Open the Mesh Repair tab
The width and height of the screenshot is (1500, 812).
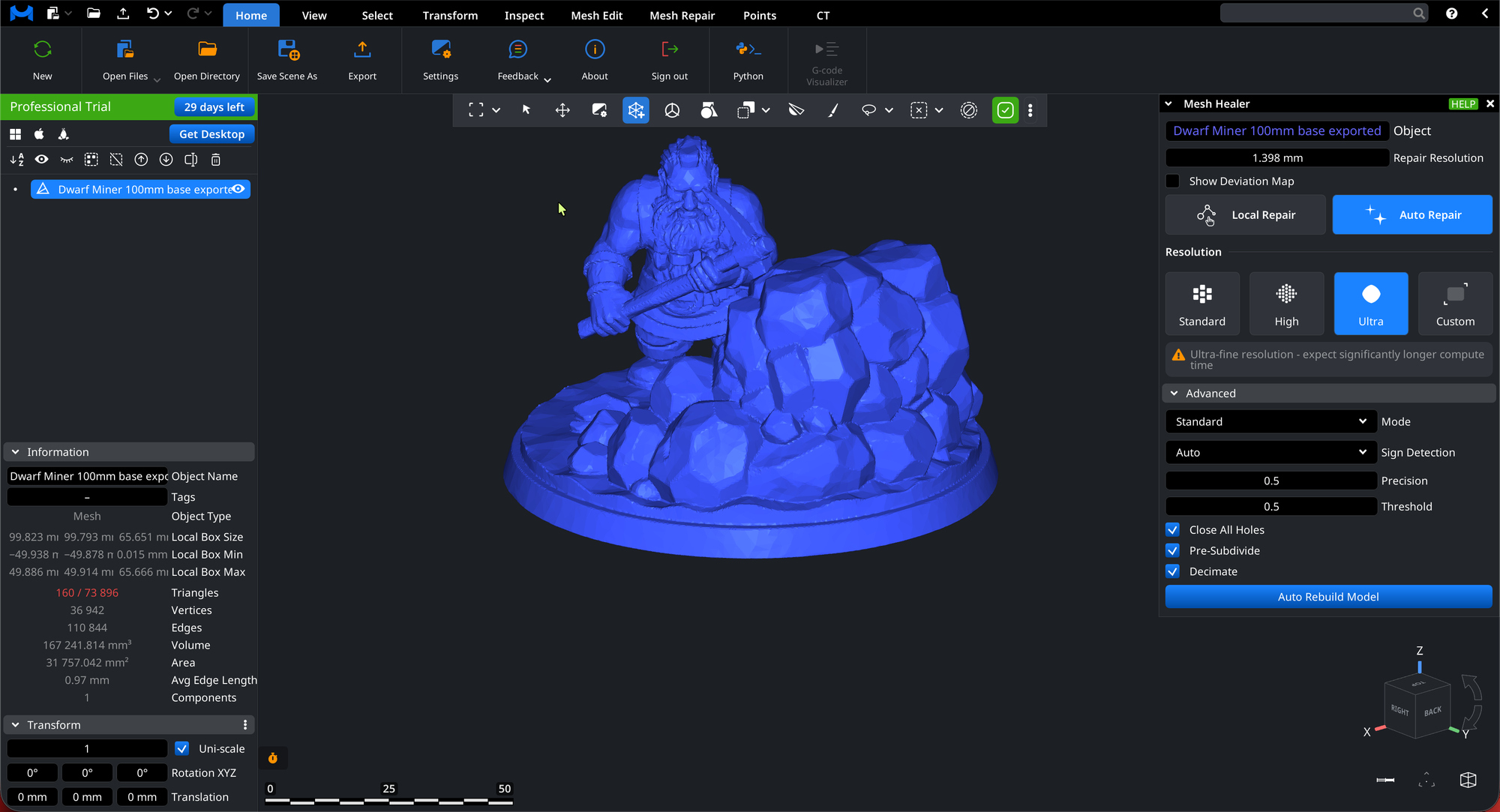pyautogui.click(x=682, y=15)
